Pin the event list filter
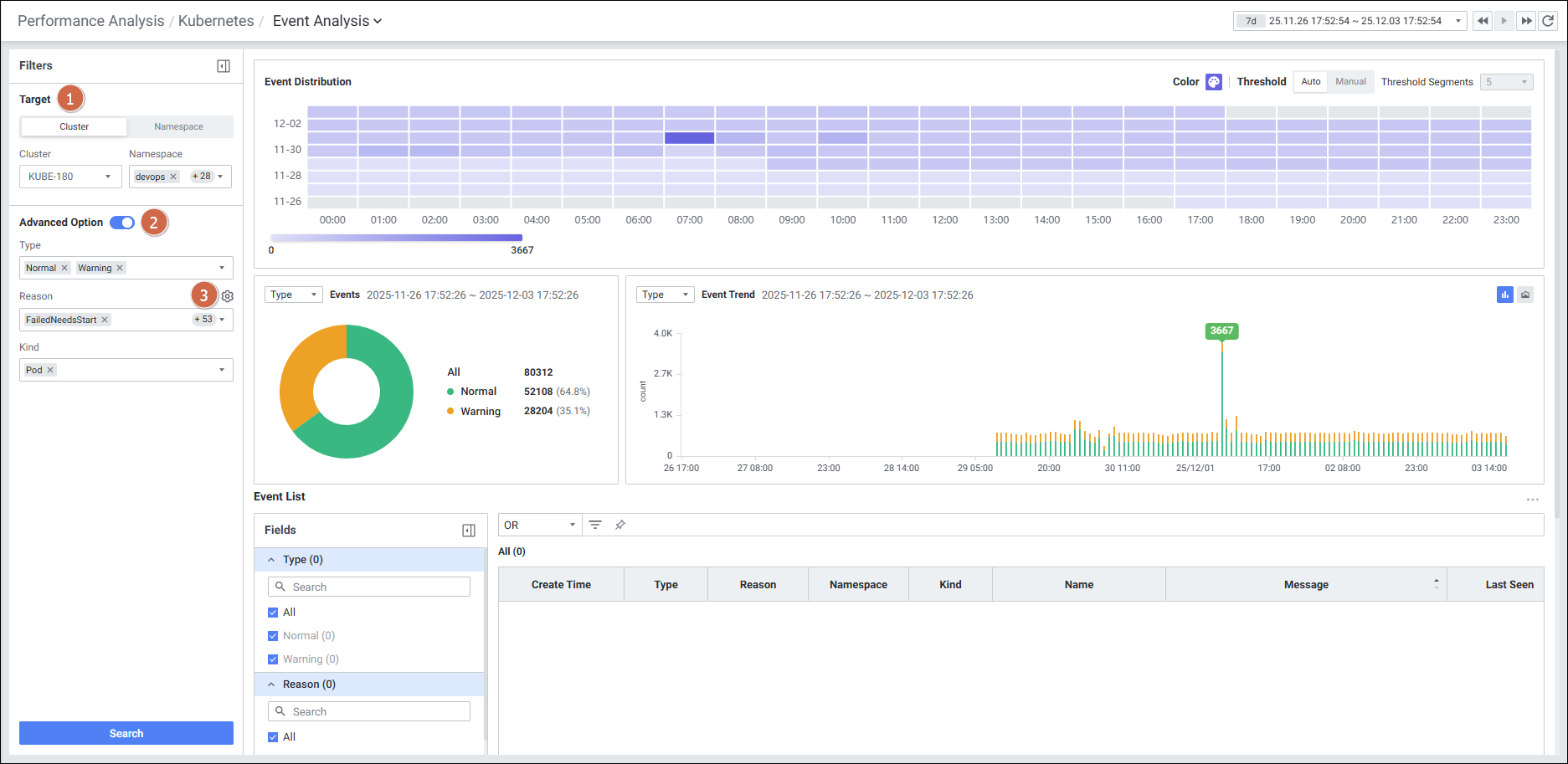The height and width of the screenshot is (764, 1568). pyautogui.click(x=620, y=525)
